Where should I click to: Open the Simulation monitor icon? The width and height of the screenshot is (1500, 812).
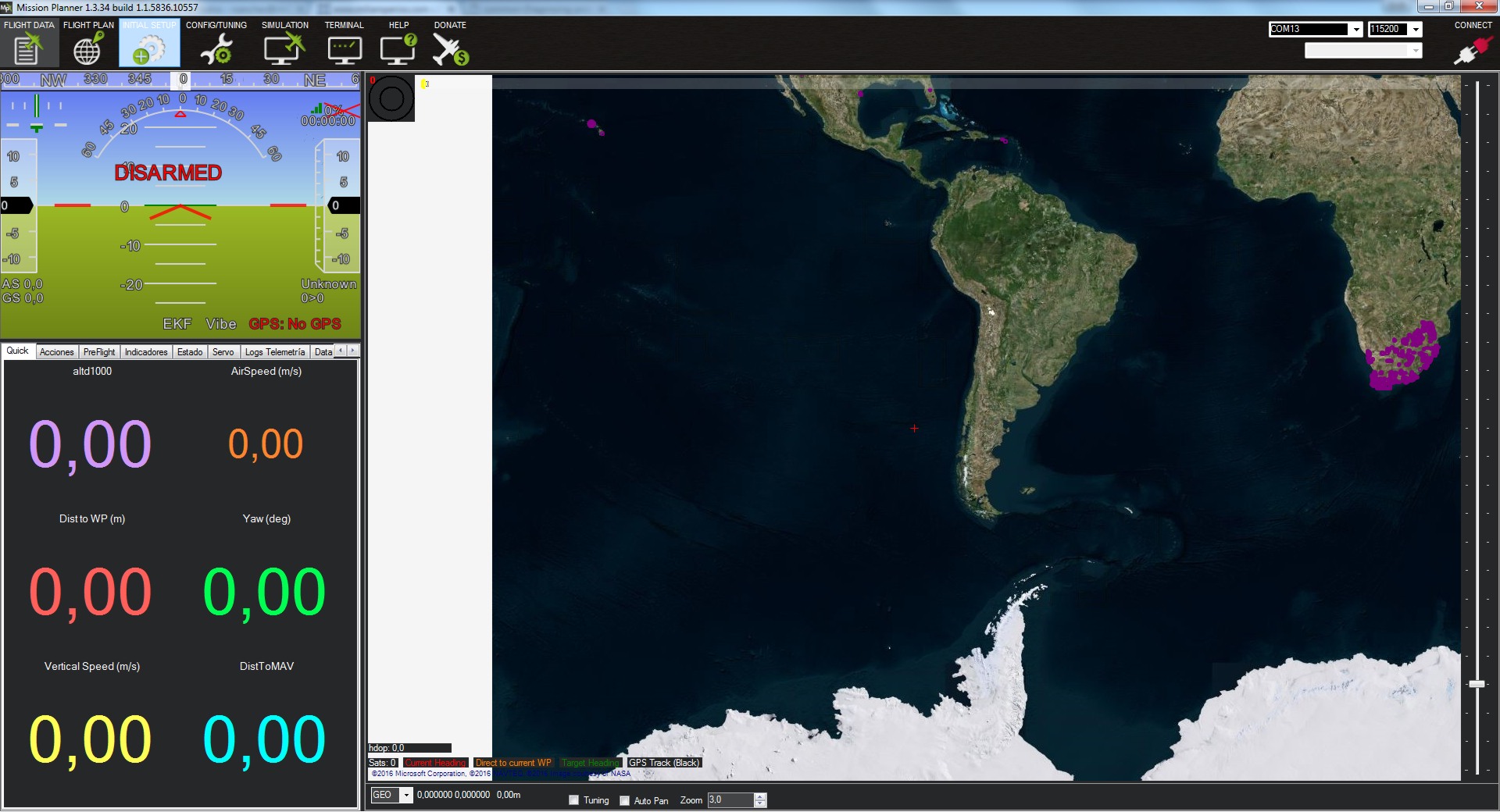coord(284,49)
